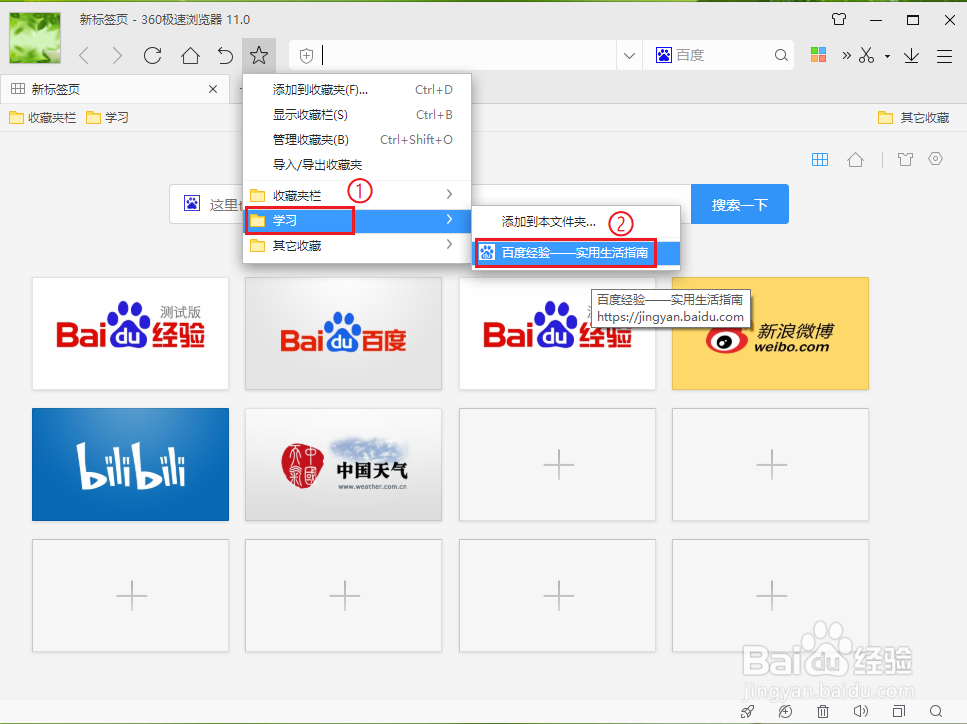The height and width of the screenshot is (724, 967).
Task: Click the scissors screenshot tool
Action: pyautogui.click(x=866, y=56)
